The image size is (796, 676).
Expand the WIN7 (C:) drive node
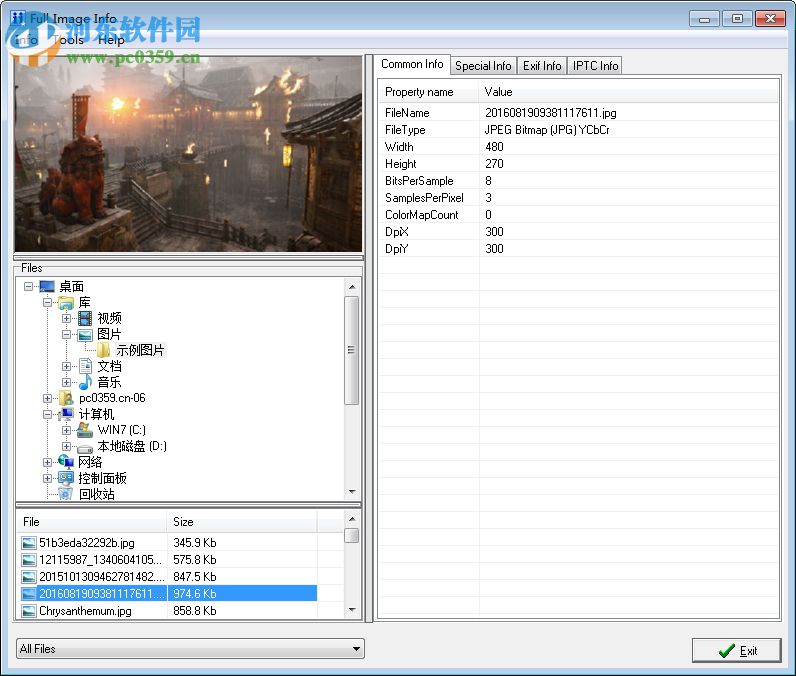66,430
